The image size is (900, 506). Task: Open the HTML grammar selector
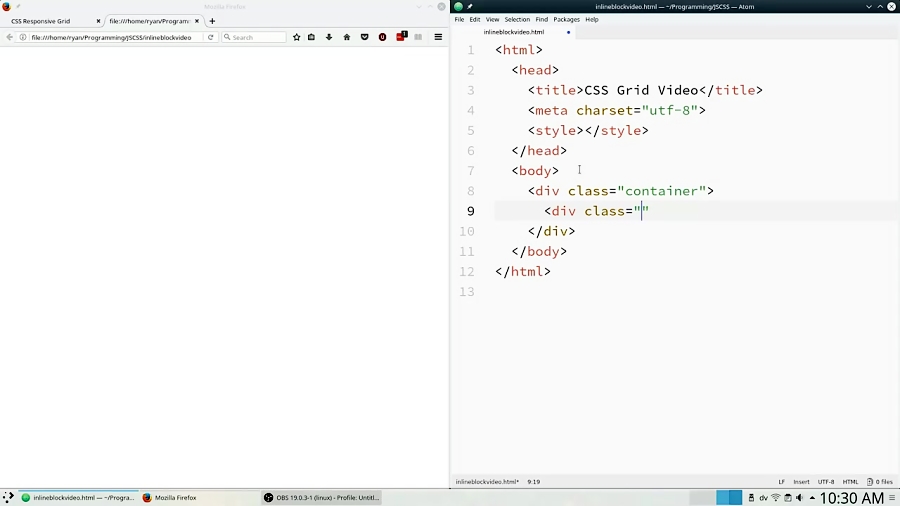850,482
